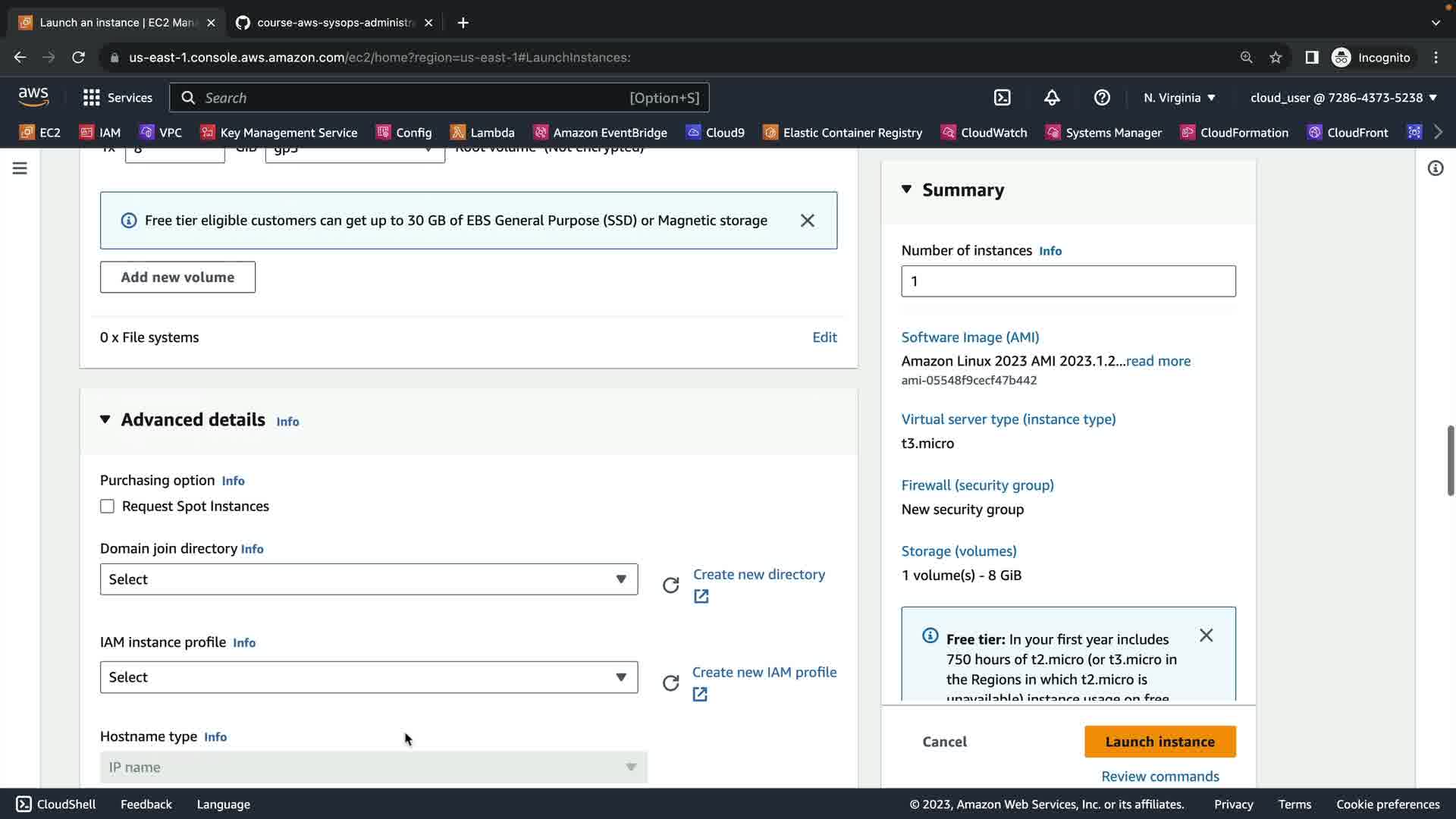The width and height of the screenshot is (1456, 819).
Task: Open CloudShell icon in top navigation bar
Action: pyautogui.click(x=1002, y=98)
